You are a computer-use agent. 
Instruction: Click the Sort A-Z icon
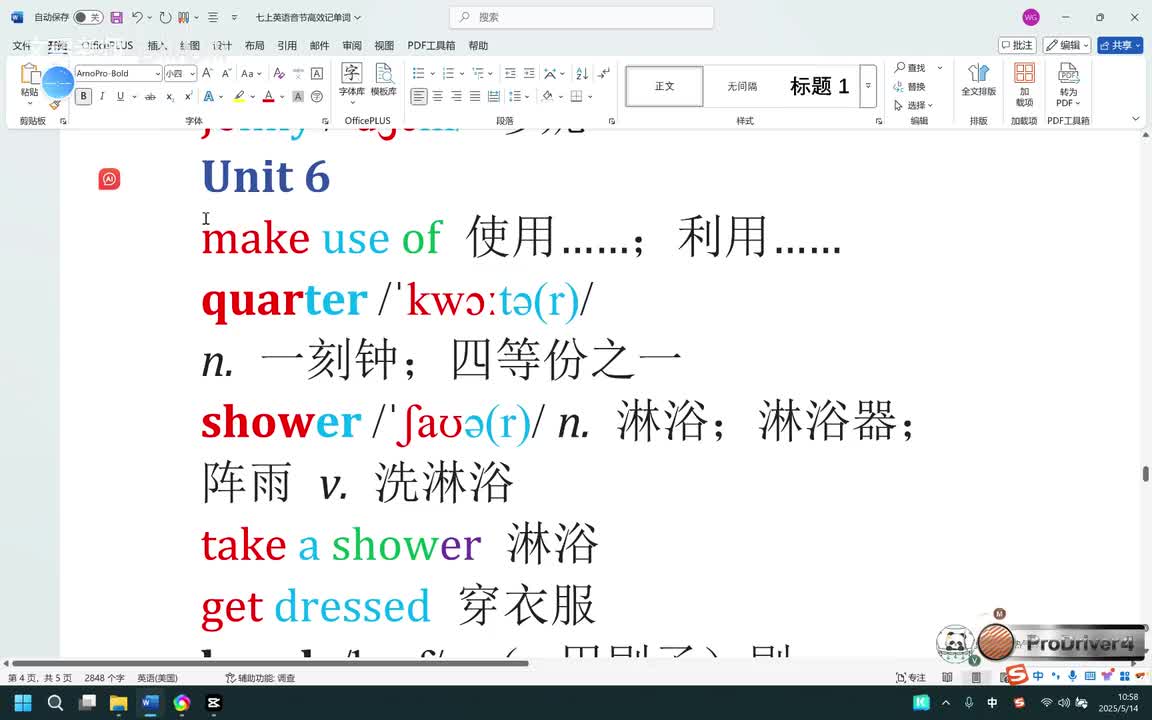[582, 73]
